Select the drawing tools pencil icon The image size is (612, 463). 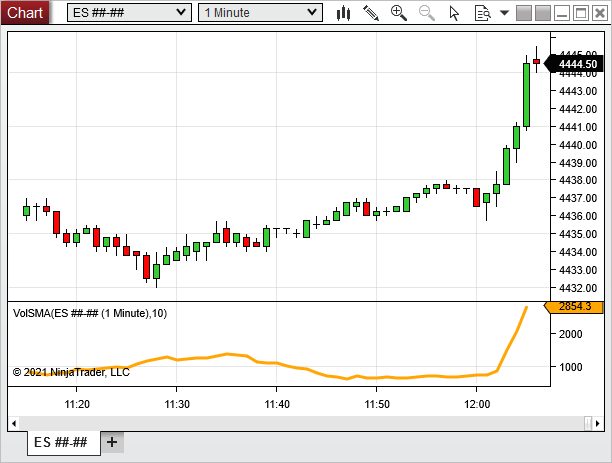point(371,13)
